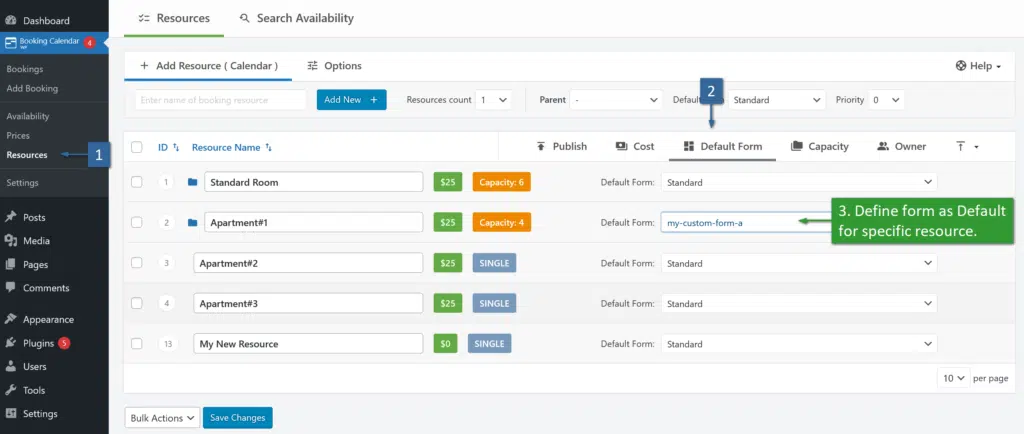
Task: Check the box for My New Resource
Action: (136, 344)
